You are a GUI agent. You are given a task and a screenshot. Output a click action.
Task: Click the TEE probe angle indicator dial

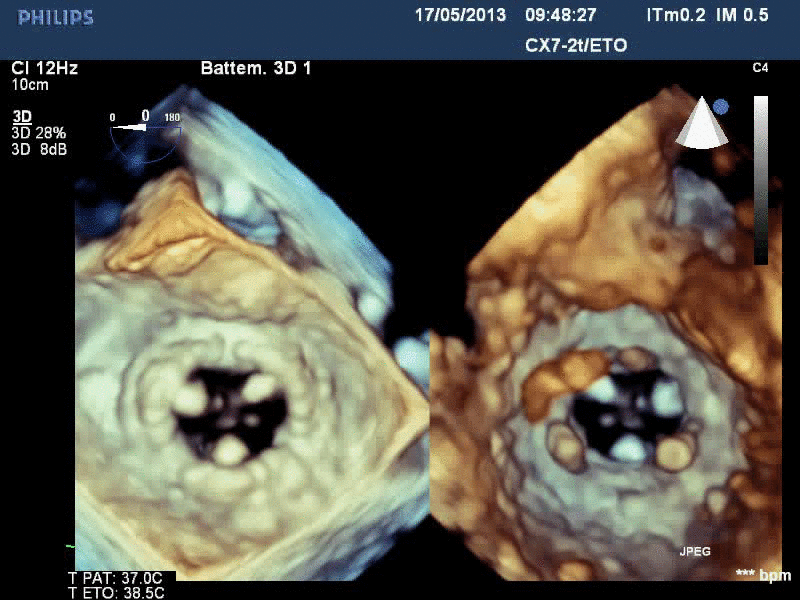point(145,136)
